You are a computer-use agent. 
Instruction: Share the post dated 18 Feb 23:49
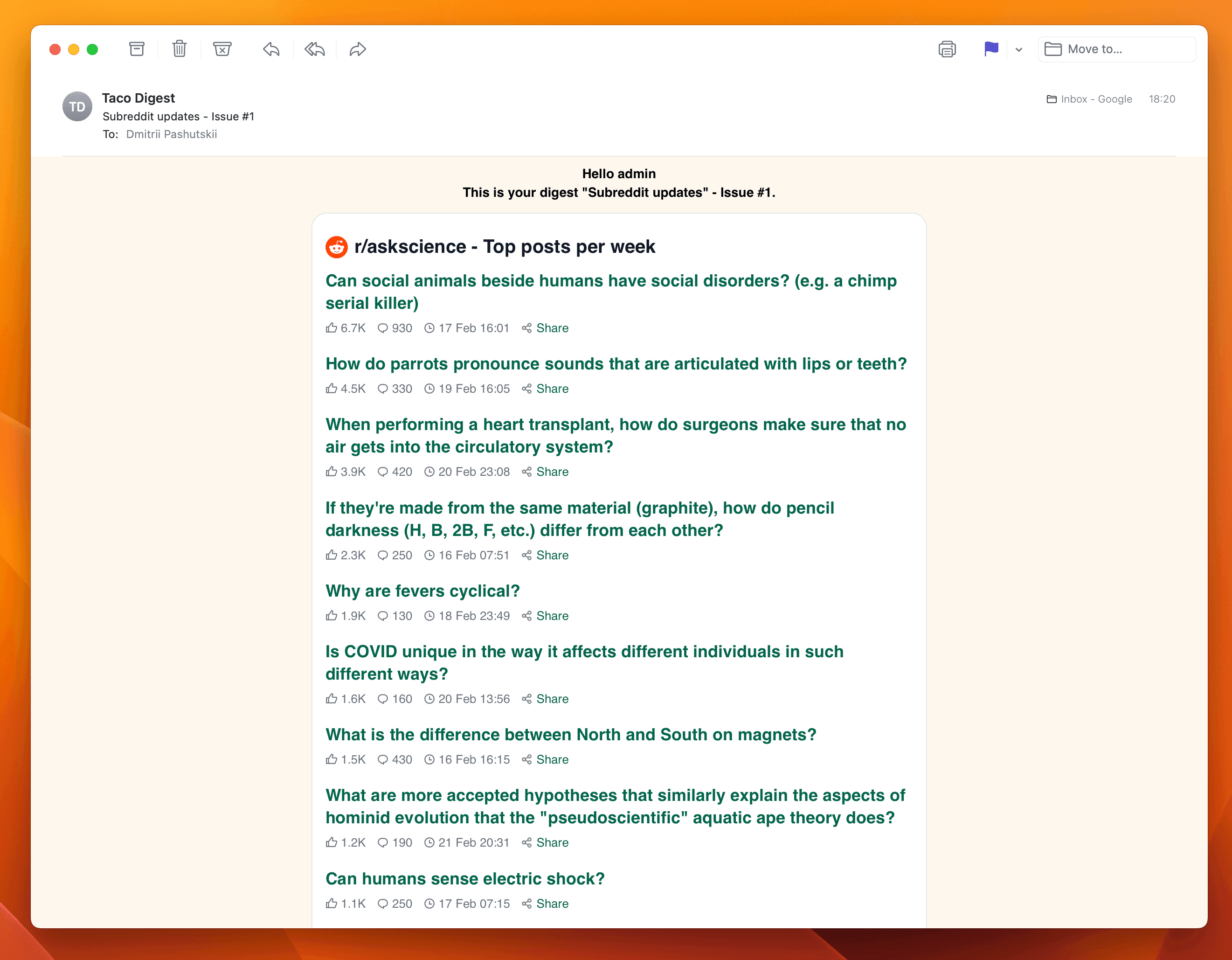[545, 616]
